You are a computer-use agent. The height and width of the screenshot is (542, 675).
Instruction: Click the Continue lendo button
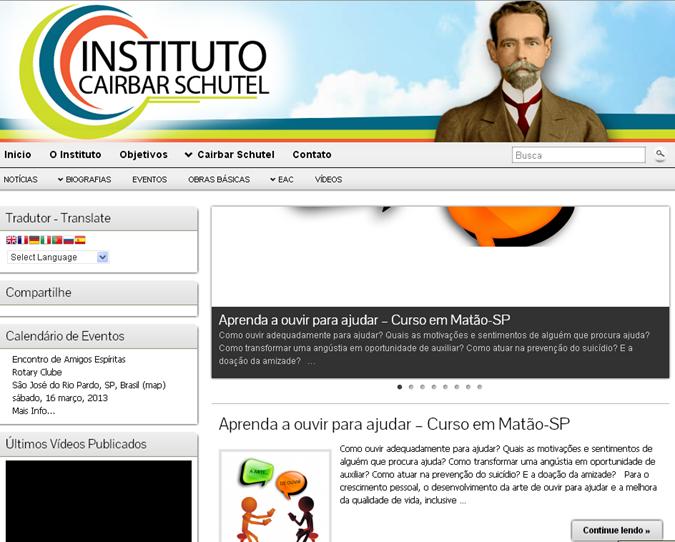[616, 530]
